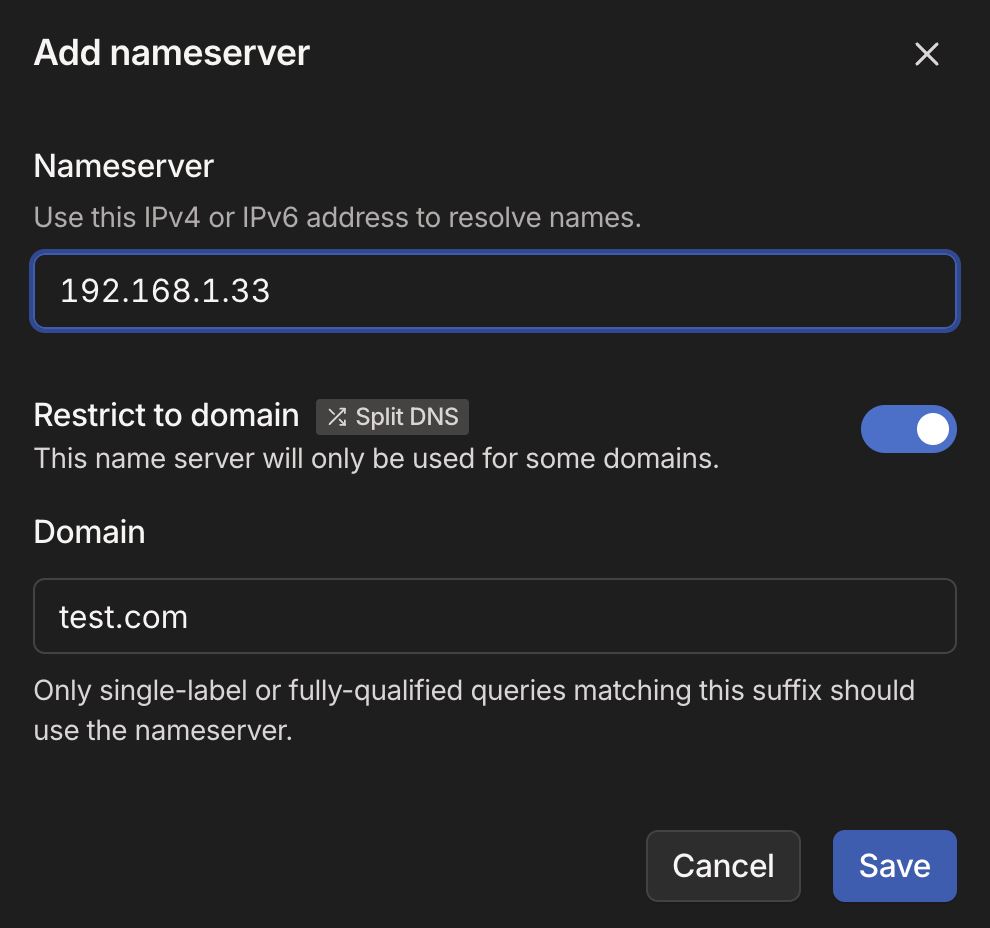
Task: Save the nameserver settings
Action: pos(894,865)
